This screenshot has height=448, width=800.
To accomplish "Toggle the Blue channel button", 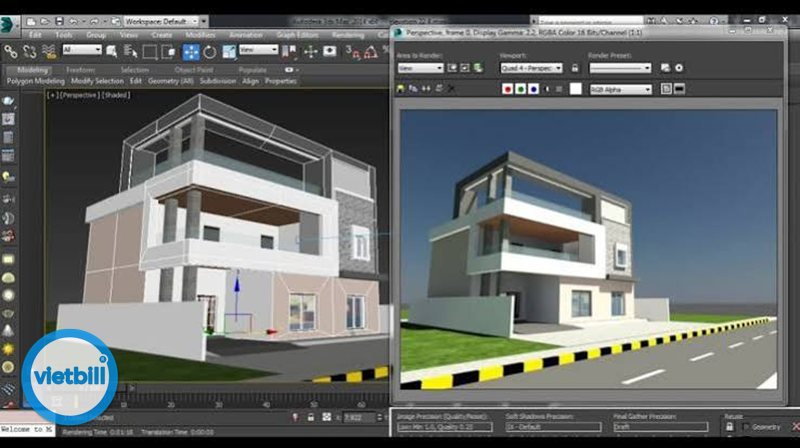I will pyautogui.click(x=533, y=89).
